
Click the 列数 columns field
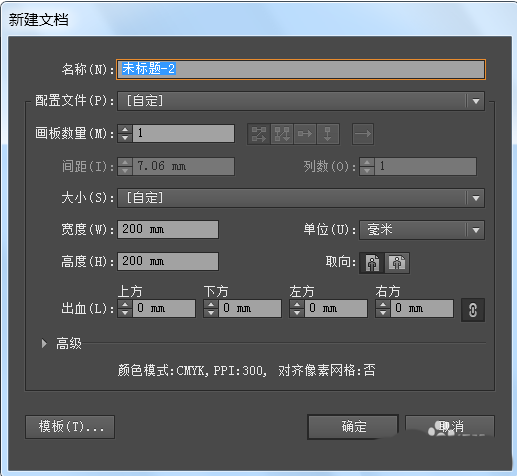(426, 166)
